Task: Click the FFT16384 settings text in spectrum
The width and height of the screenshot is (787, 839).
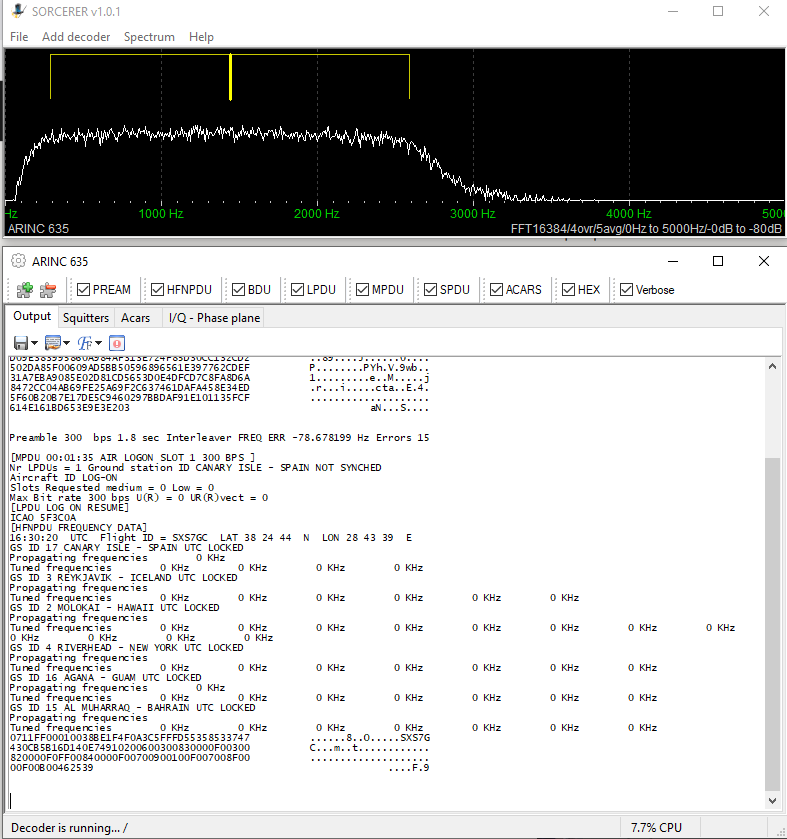Action: (x=646, y=229)
